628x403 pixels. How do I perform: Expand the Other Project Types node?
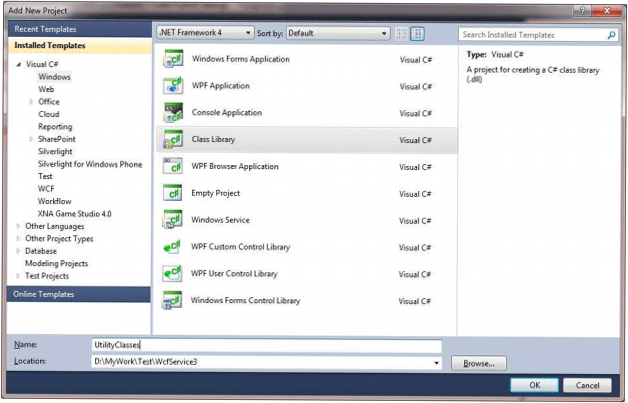click(18, 239)
